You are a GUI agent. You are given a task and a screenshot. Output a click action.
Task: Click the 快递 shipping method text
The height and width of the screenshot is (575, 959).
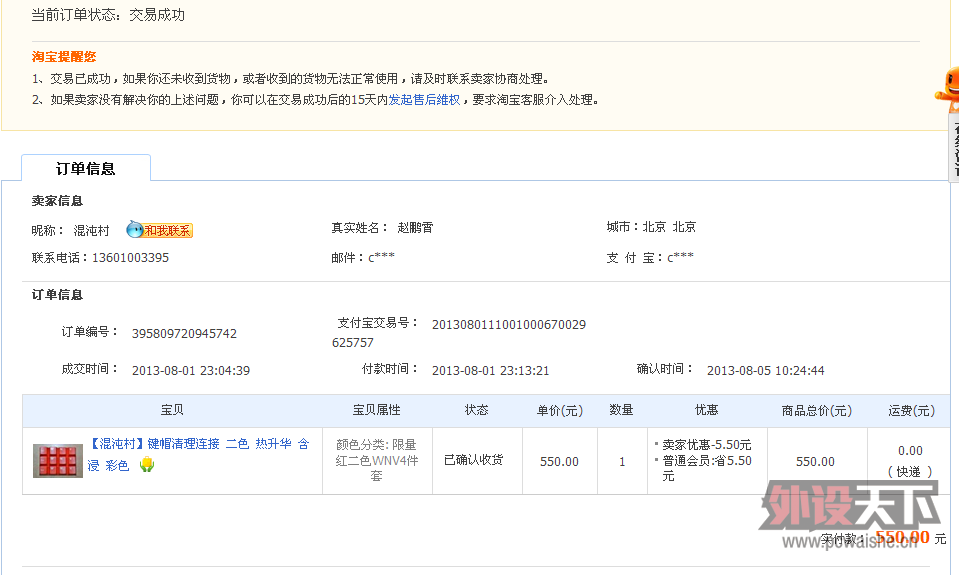click(x=910, y=471)
